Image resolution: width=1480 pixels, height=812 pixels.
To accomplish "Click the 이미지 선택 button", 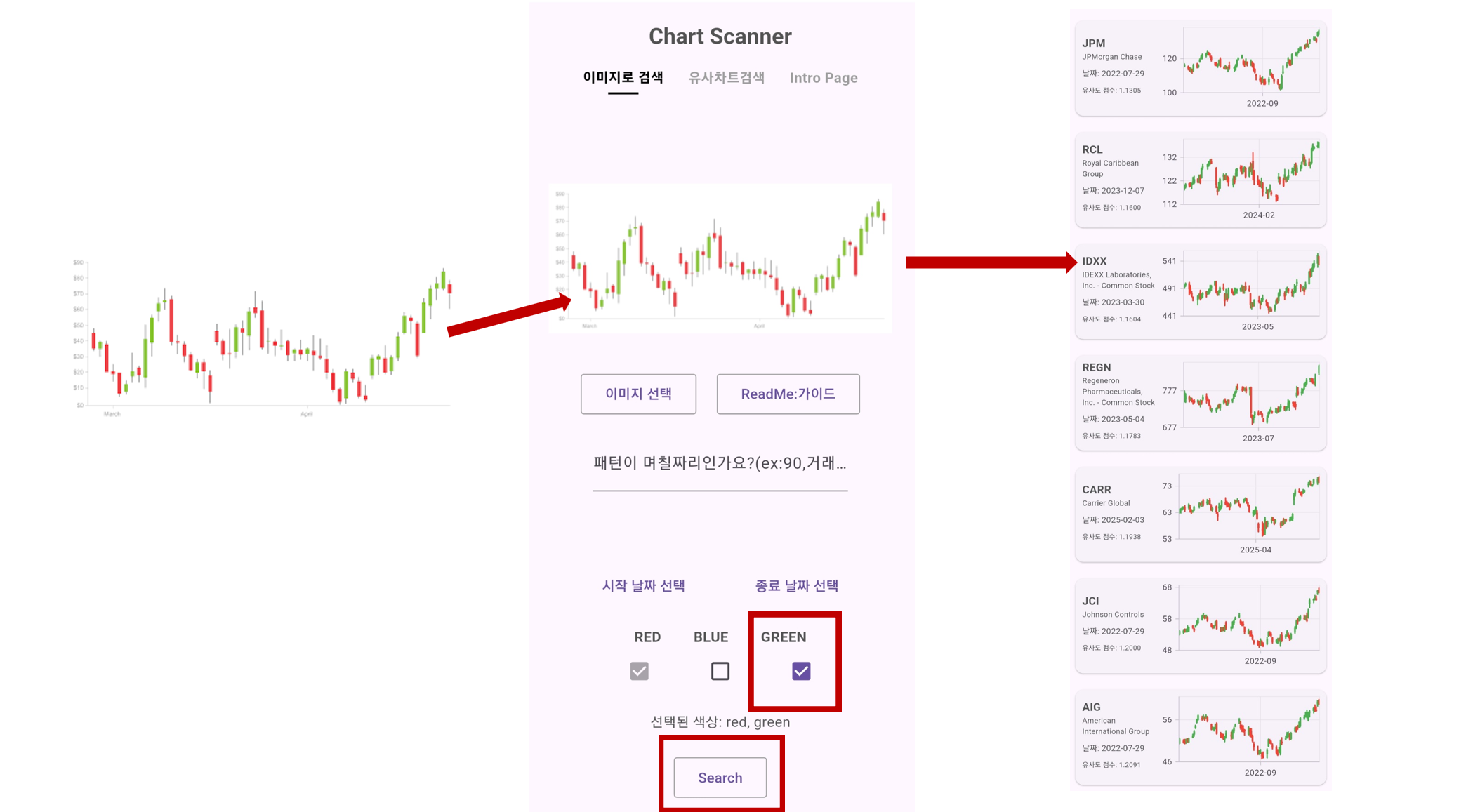I will pos(638,394).
